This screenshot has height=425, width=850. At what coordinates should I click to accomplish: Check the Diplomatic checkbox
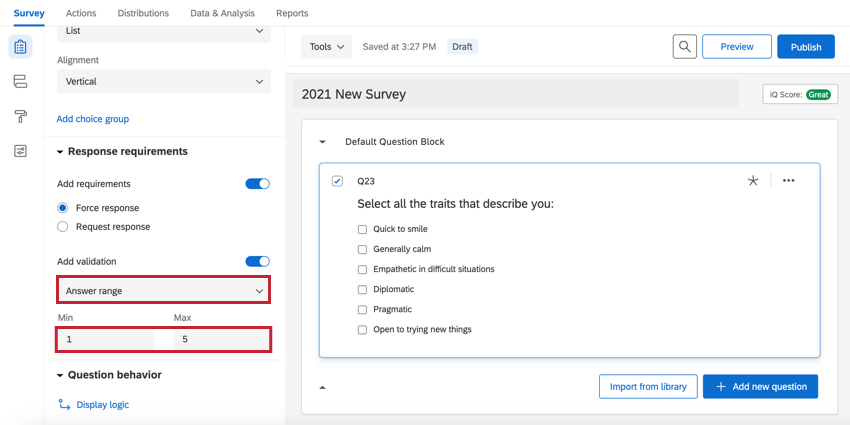click(x=363, y=289)
